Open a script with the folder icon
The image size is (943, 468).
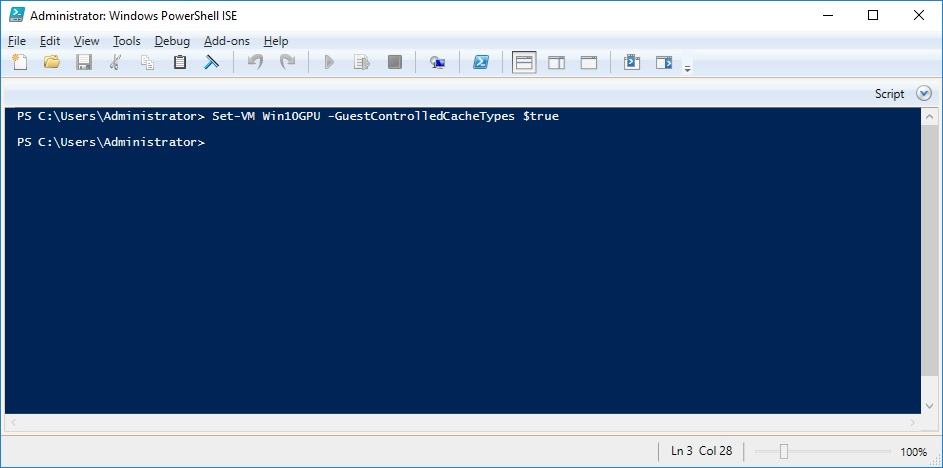click(x=52, y=62)
